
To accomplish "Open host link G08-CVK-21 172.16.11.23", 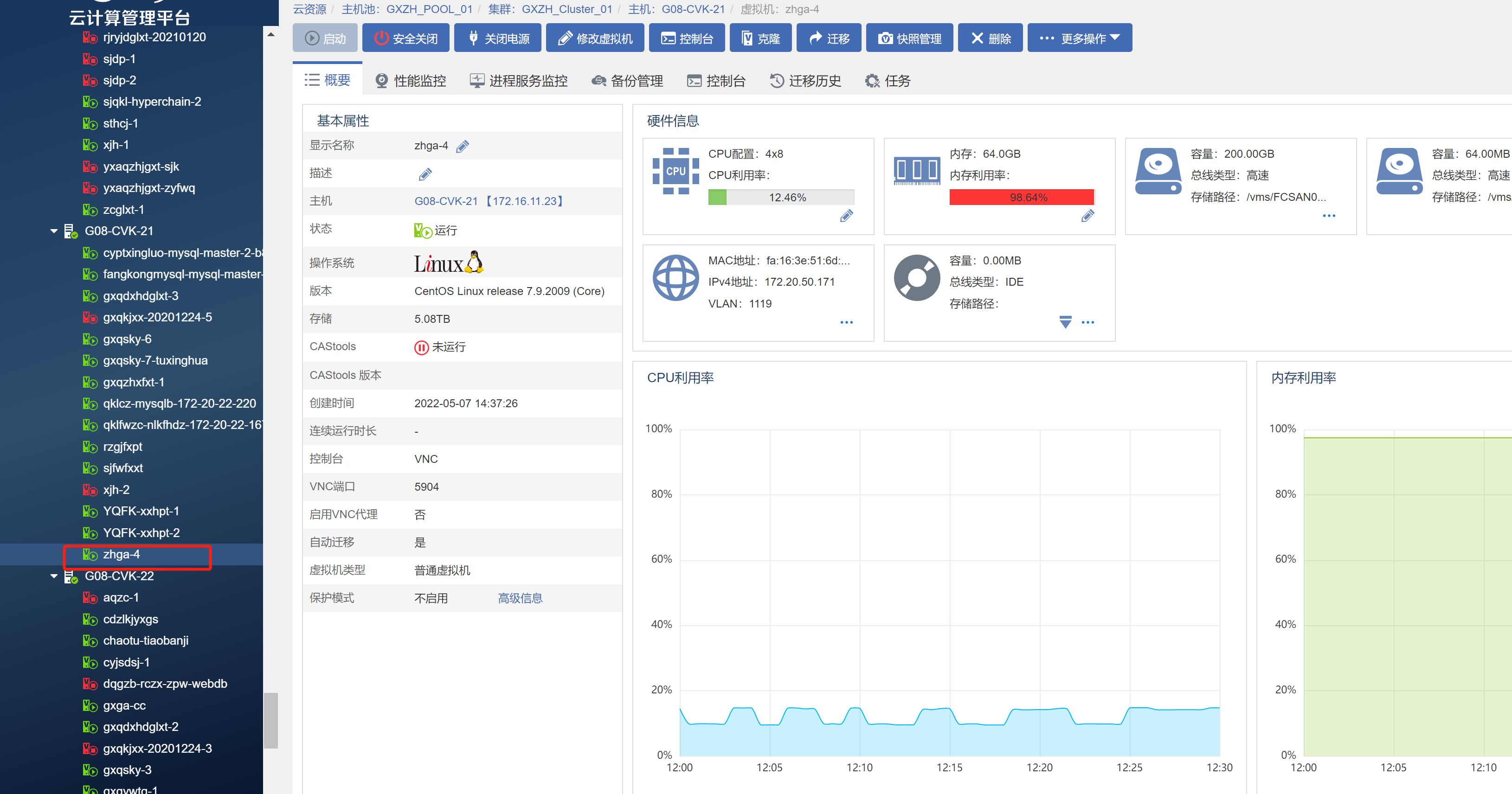I will (x=489, y=201).
